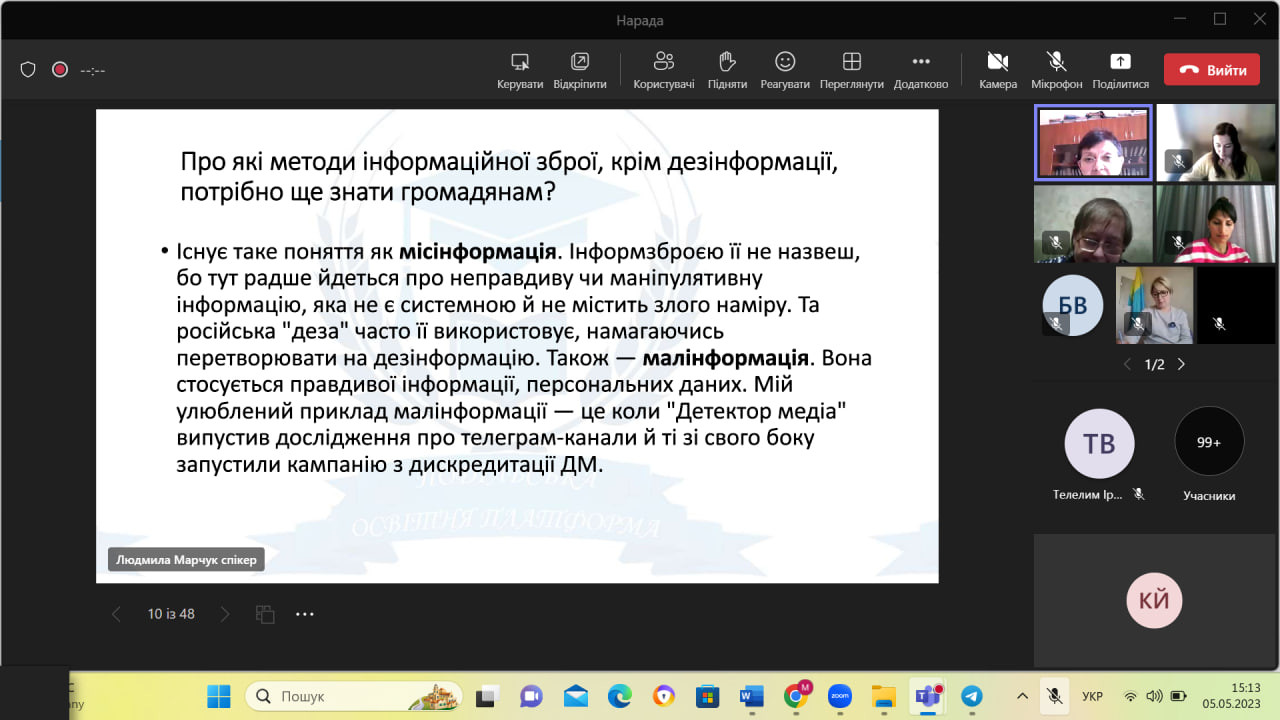Open the 99+ Учасники overflow participants list
Viewport: 1280px width, 720px height.
(x=1209, y=442)
